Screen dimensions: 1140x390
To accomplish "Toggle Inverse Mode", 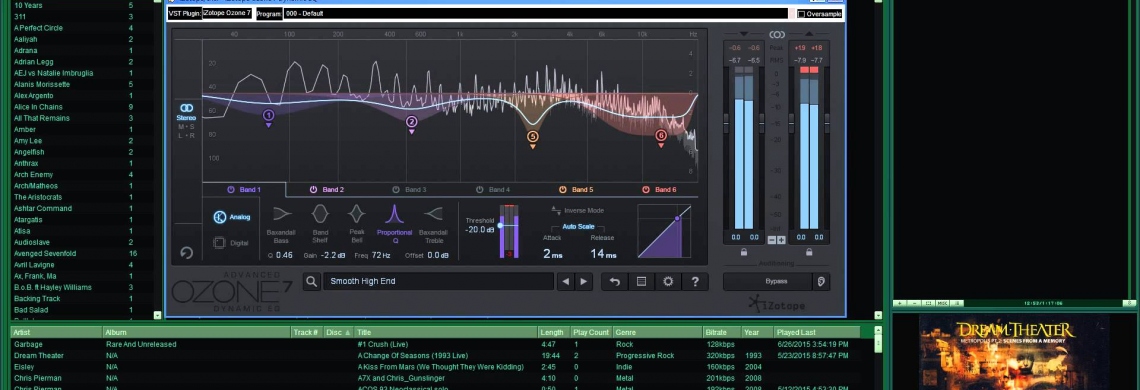I will [578, 210].
